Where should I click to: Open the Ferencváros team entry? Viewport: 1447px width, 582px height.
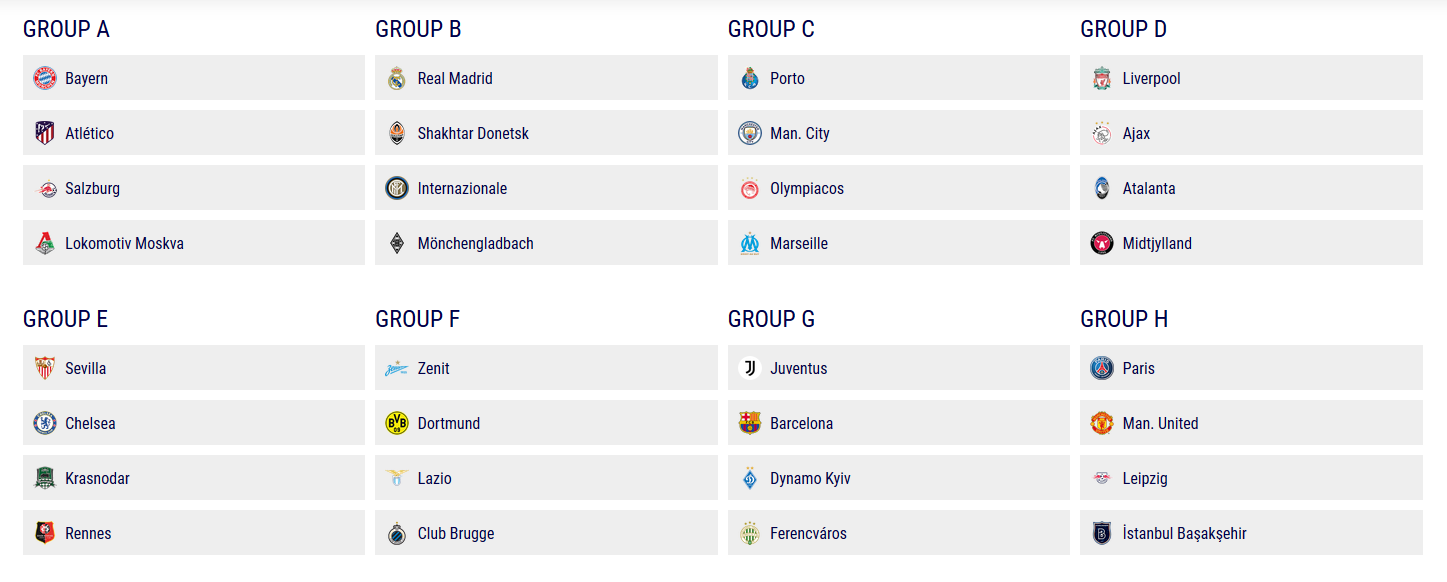(x=899, y=533)
